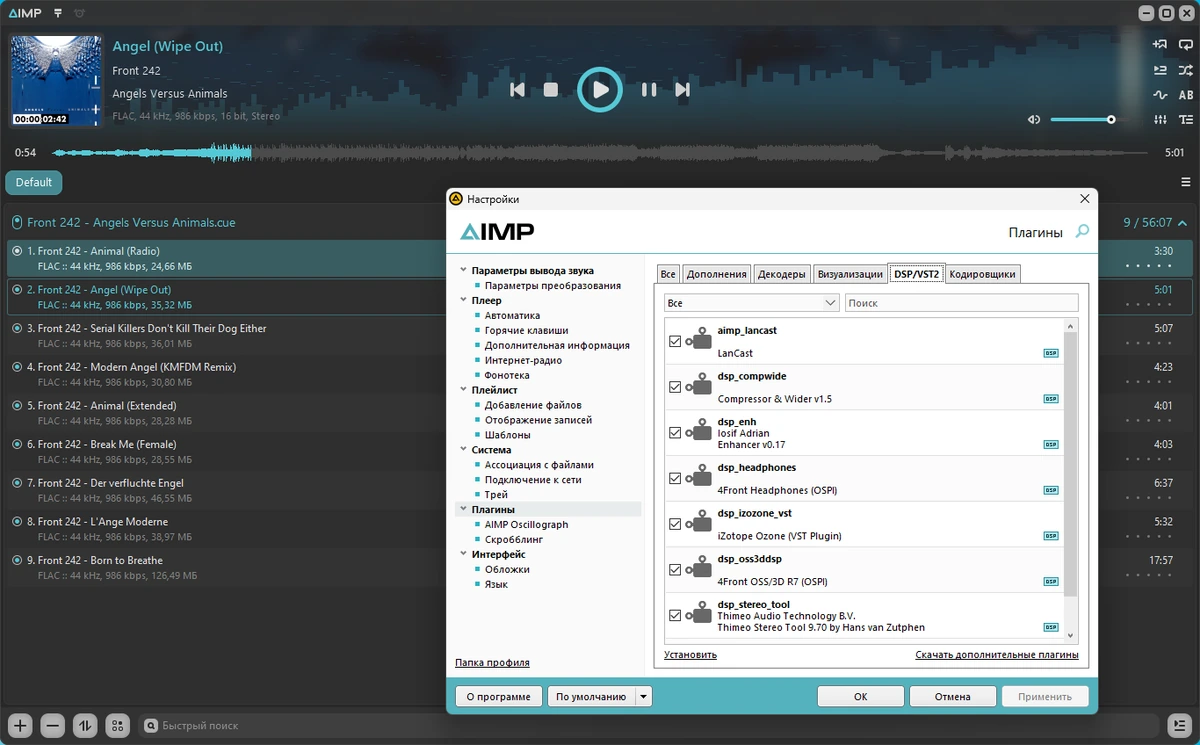The image size is (1200, 745).
Task: Click the plugin list vertical scrollbar
Action: click(x=1071, y=464)
